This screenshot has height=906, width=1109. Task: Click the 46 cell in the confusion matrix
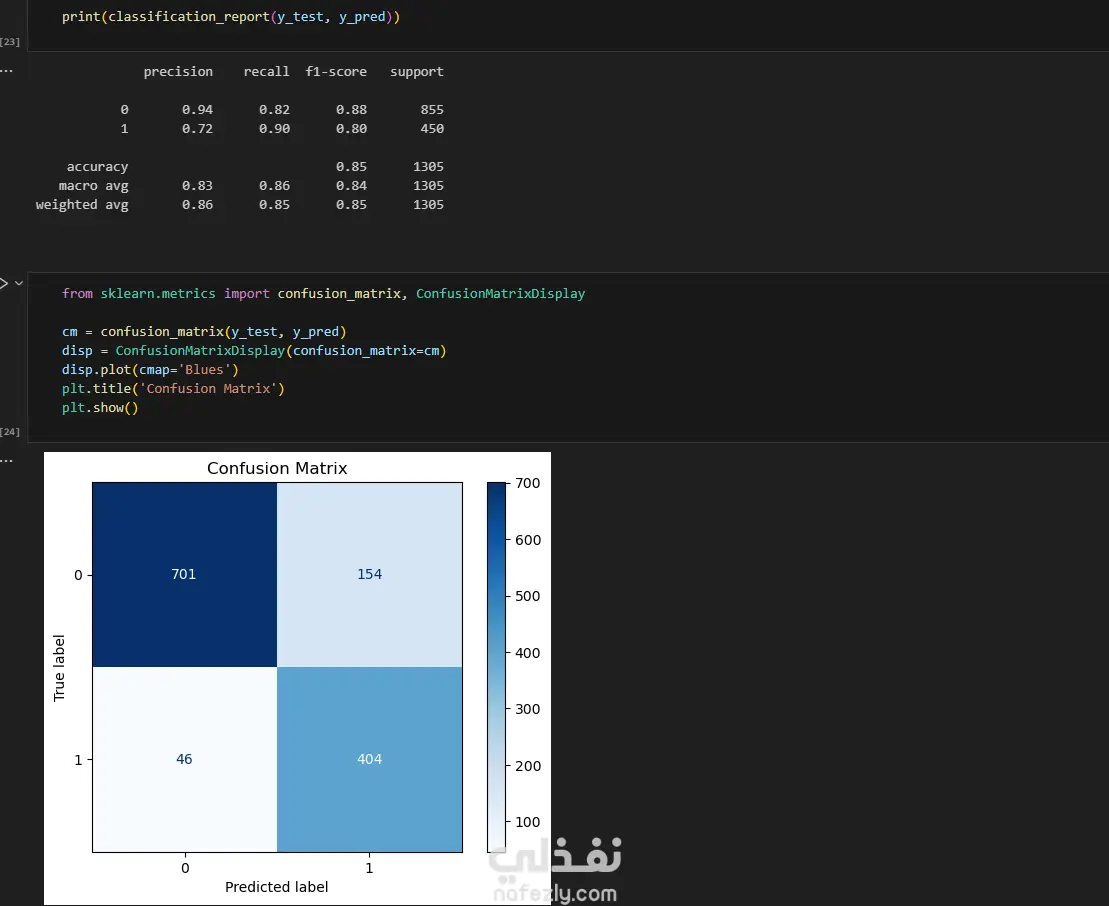184,760
